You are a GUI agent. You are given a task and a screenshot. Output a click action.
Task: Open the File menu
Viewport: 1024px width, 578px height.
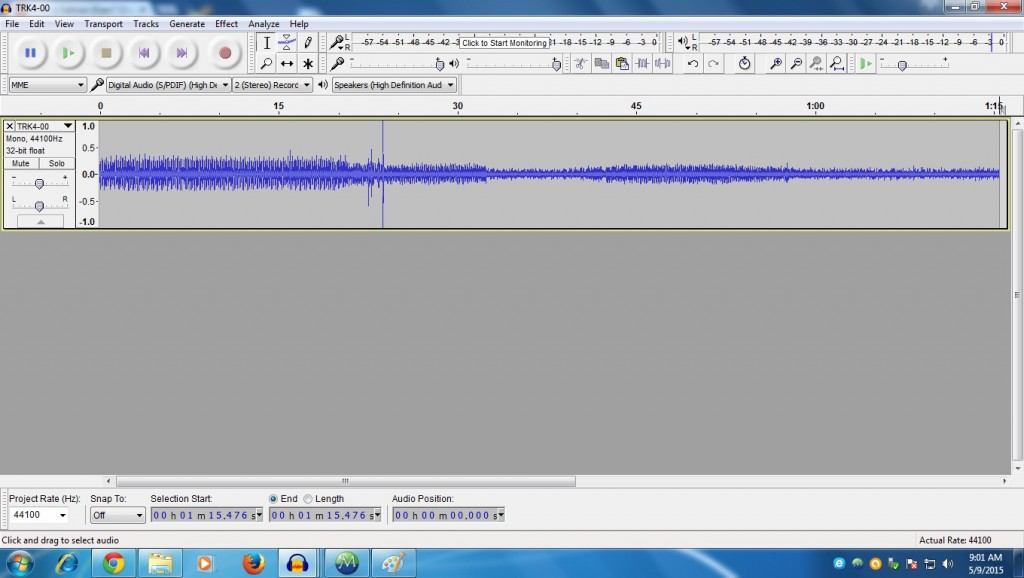(x=12, y=24)
